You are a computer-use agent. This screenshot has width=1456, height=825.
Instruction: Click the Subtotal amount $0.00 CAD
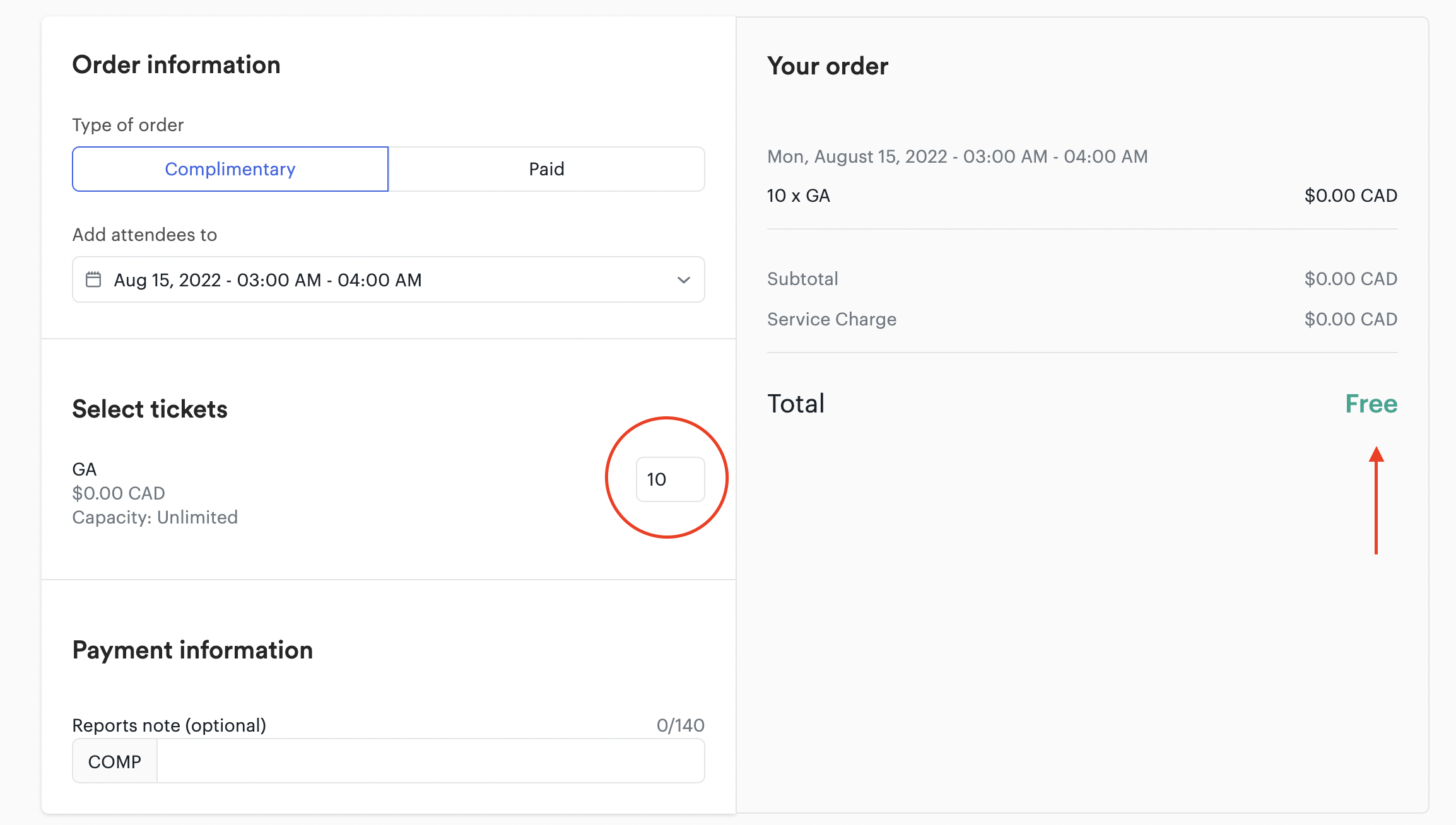pyautogui.click(x=1351, y=279)
